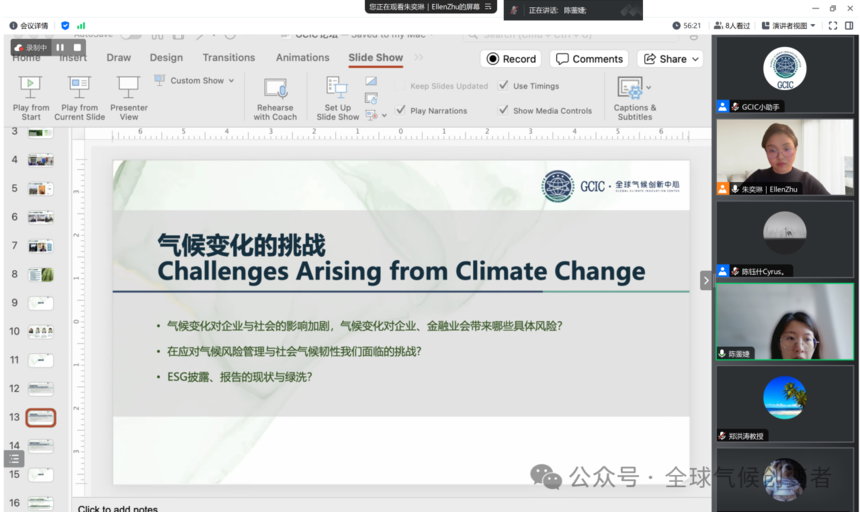860x512 pixels.
Task: Select slide 5 thumbnail
Action: tap(41, 189)
